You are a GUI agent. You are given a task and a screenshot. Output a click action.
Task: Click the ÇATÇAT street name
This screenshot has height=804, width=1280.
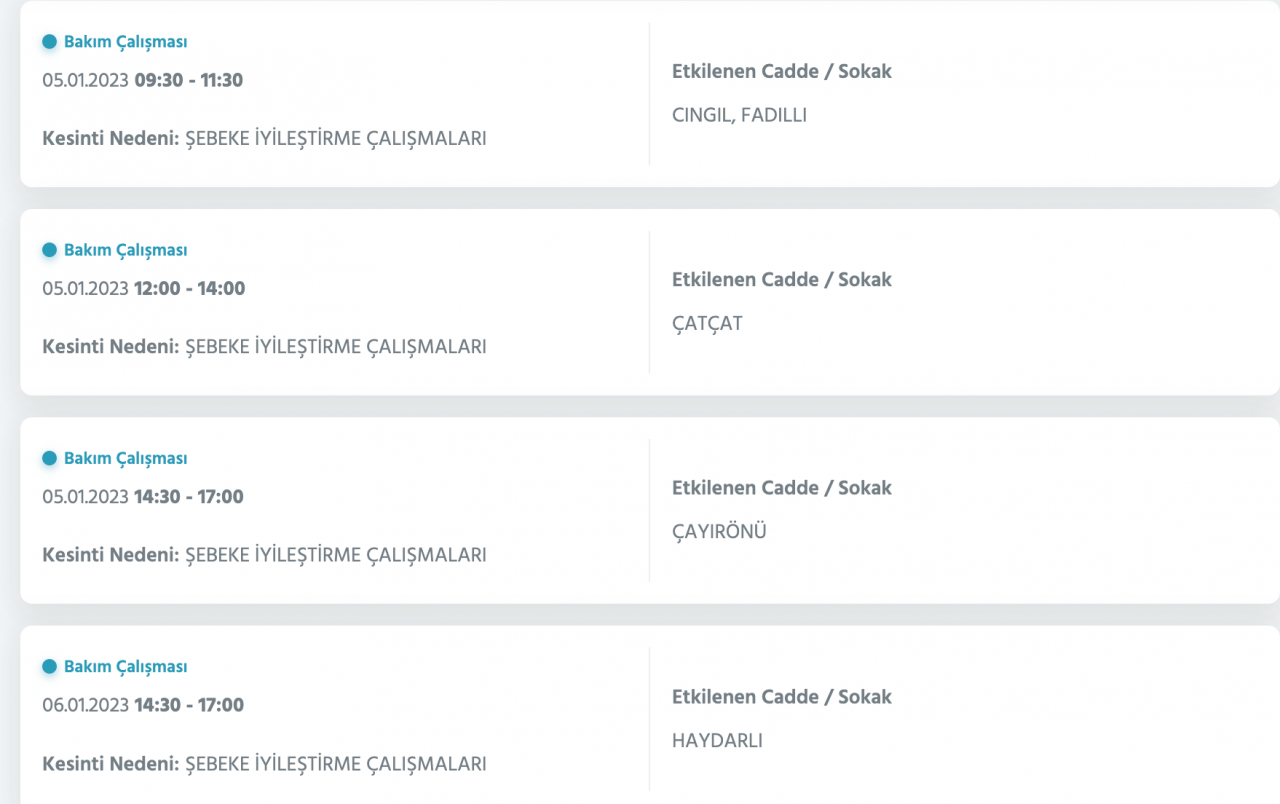pyautogui.click(x=707, y=323)
